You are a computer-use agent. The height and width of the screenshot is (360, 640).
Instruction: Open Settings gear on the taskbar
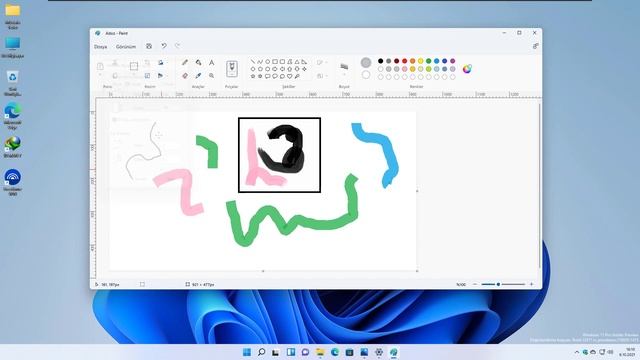pos(379,352)
